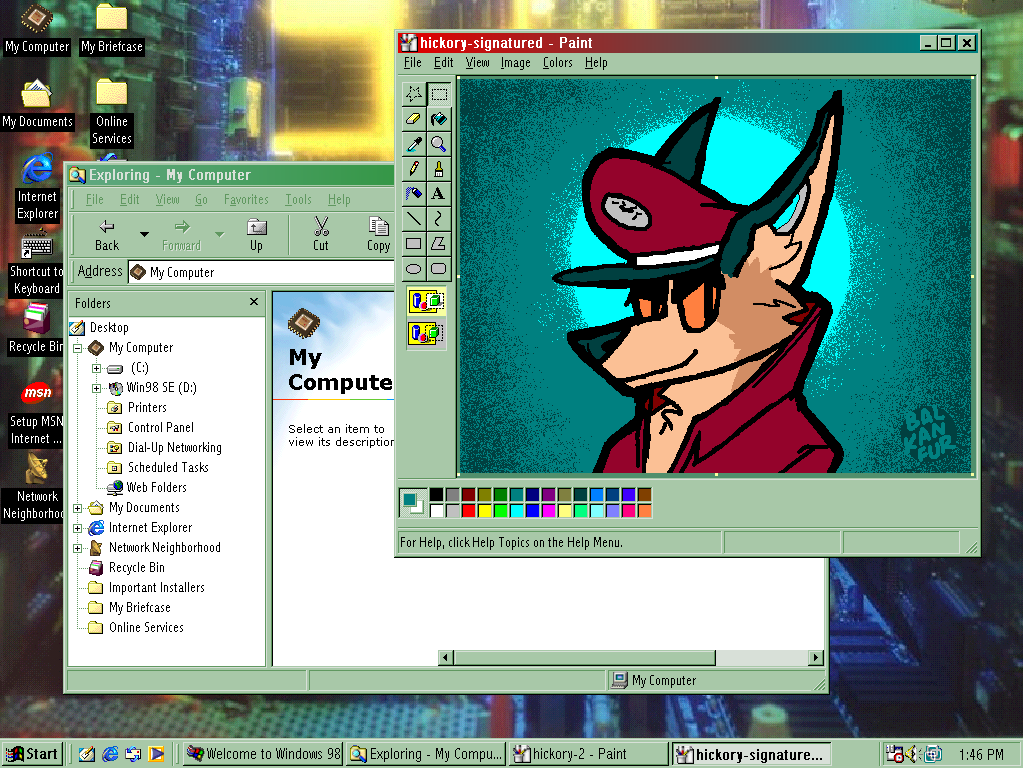1023x768 pixels.
Task: Open the Forward button history dropdown arrow
Action: click(x=219, y=234)
